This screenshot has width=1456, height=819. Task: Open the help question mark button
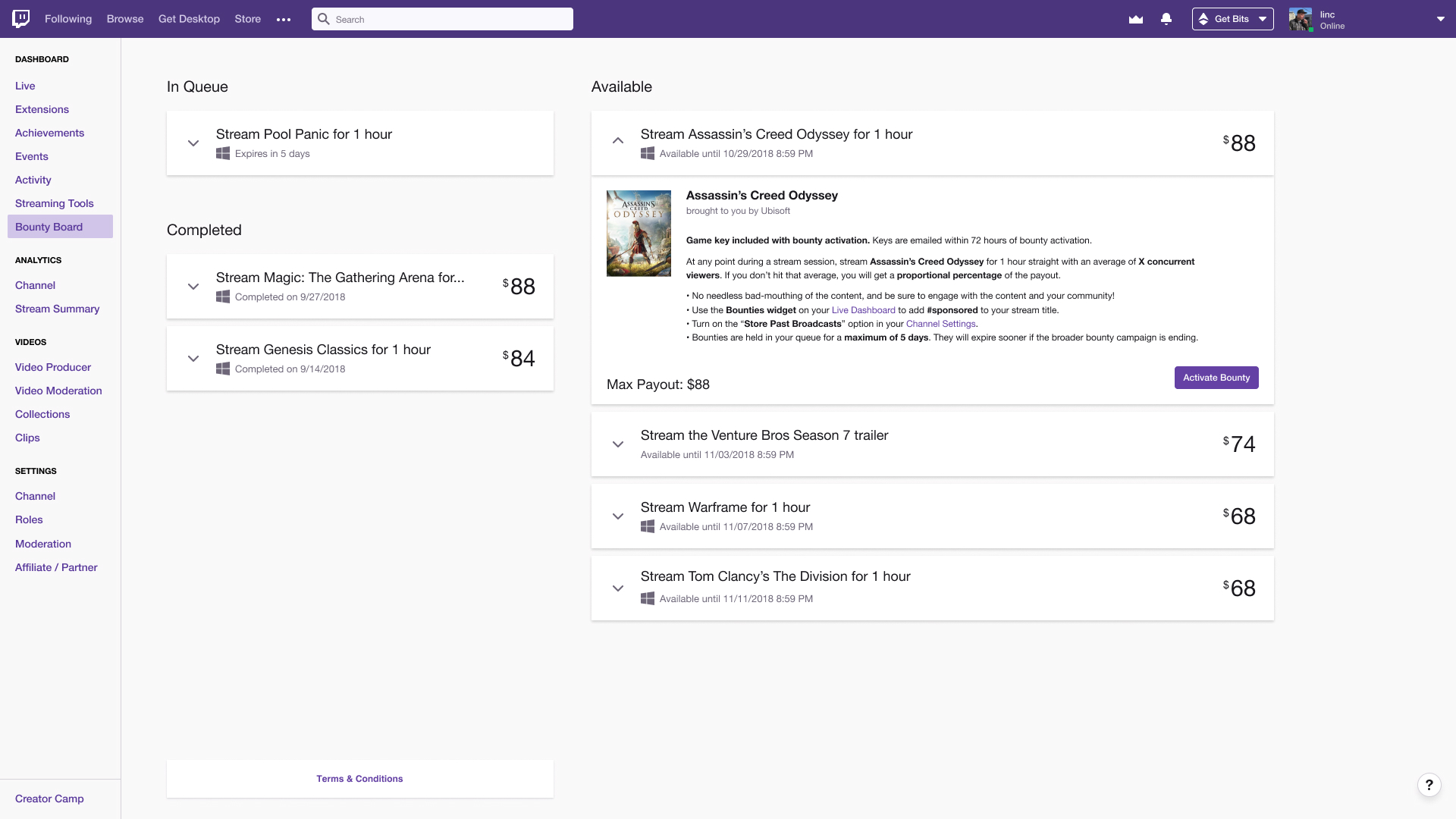tap(1429, 785)
